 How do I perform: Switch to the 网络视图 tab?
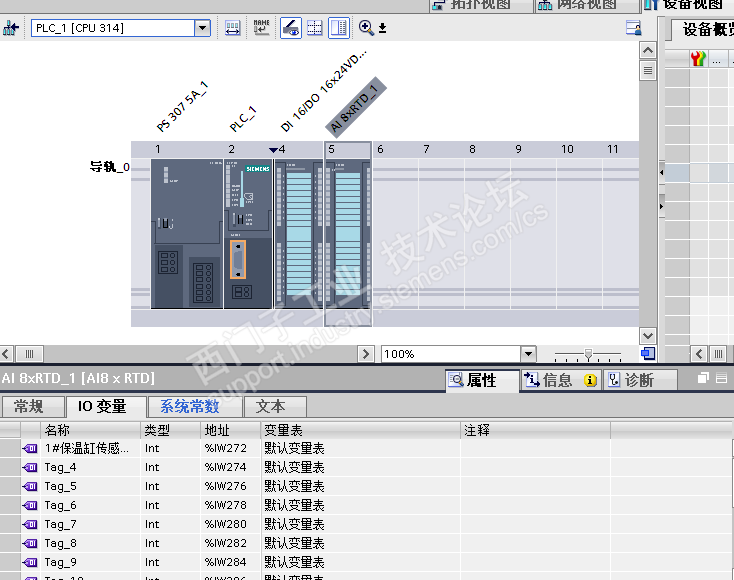pyautogui.click(x=587, y=5)
